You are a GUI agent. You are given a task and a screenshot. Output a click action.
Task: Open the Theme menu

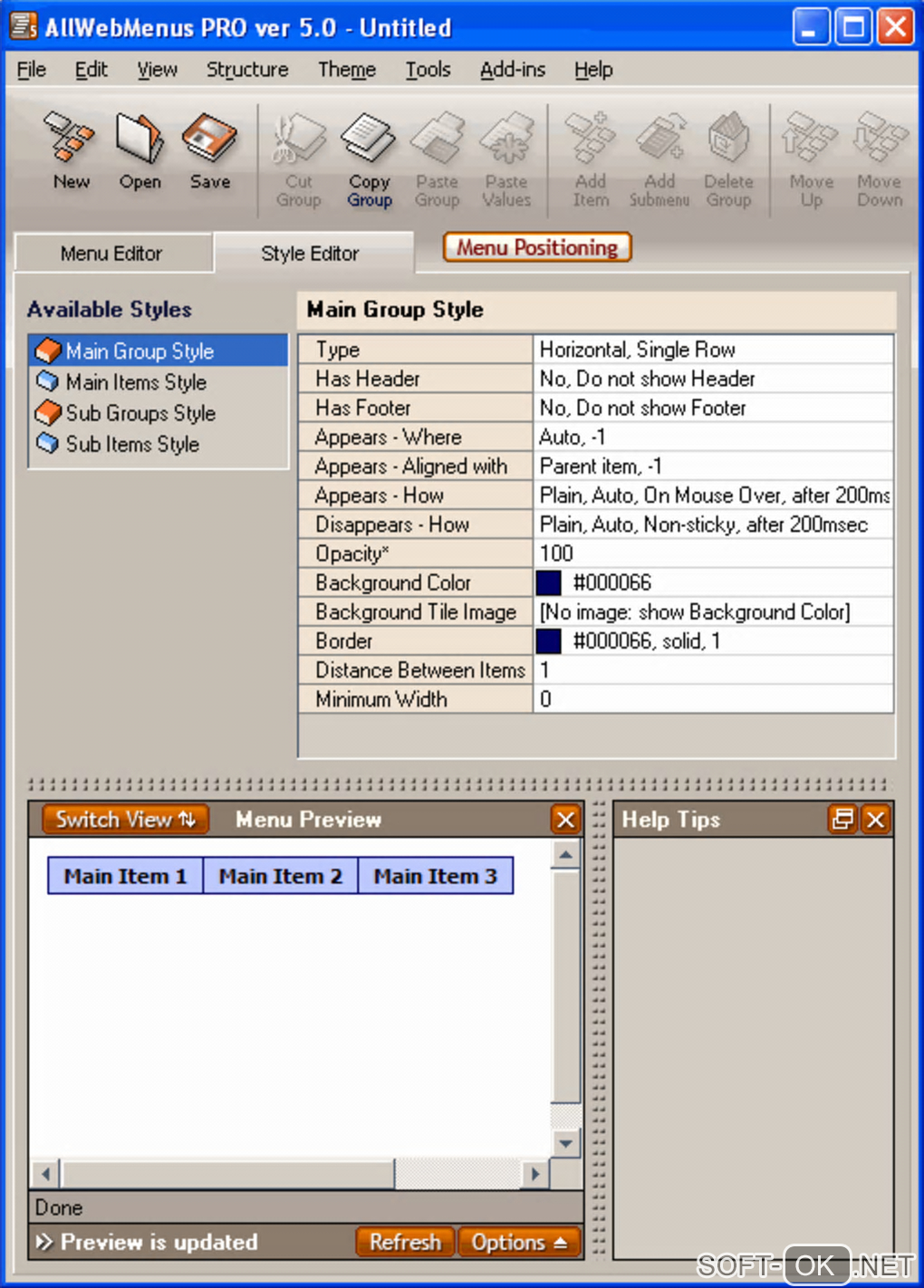(346, 70)
